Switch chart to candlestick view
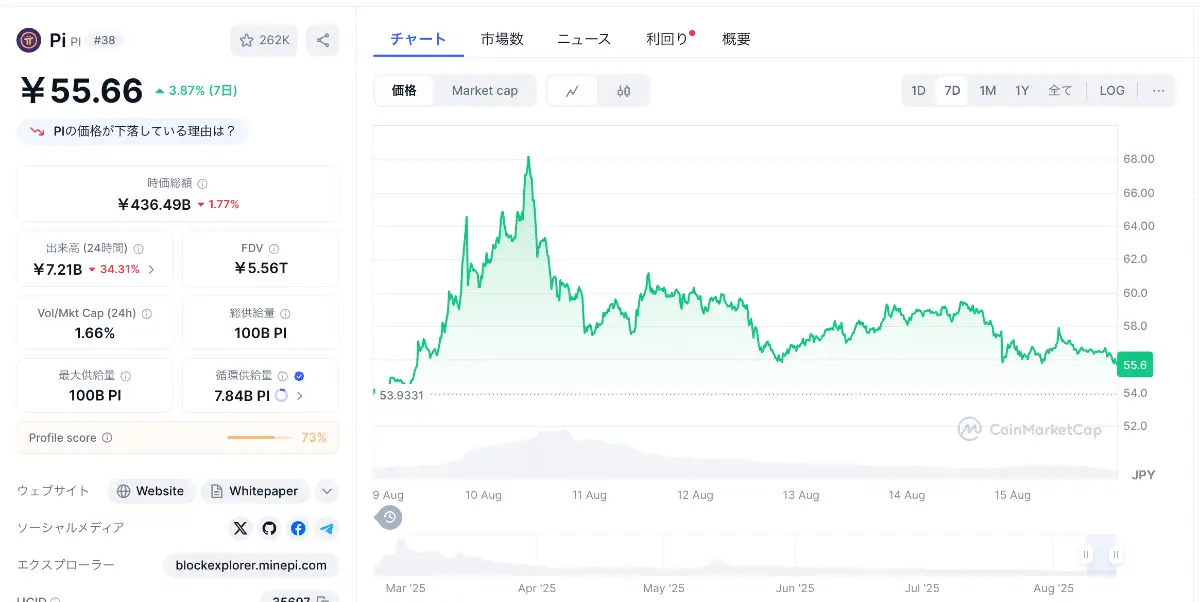This screenshot has width=1200, height=602. (624, 90)
